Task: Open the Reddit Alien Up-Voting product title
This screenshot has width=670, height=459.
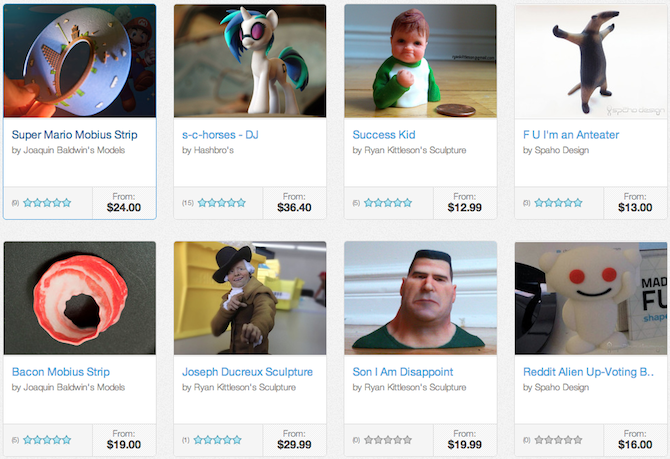Action: tap(588, 372)
